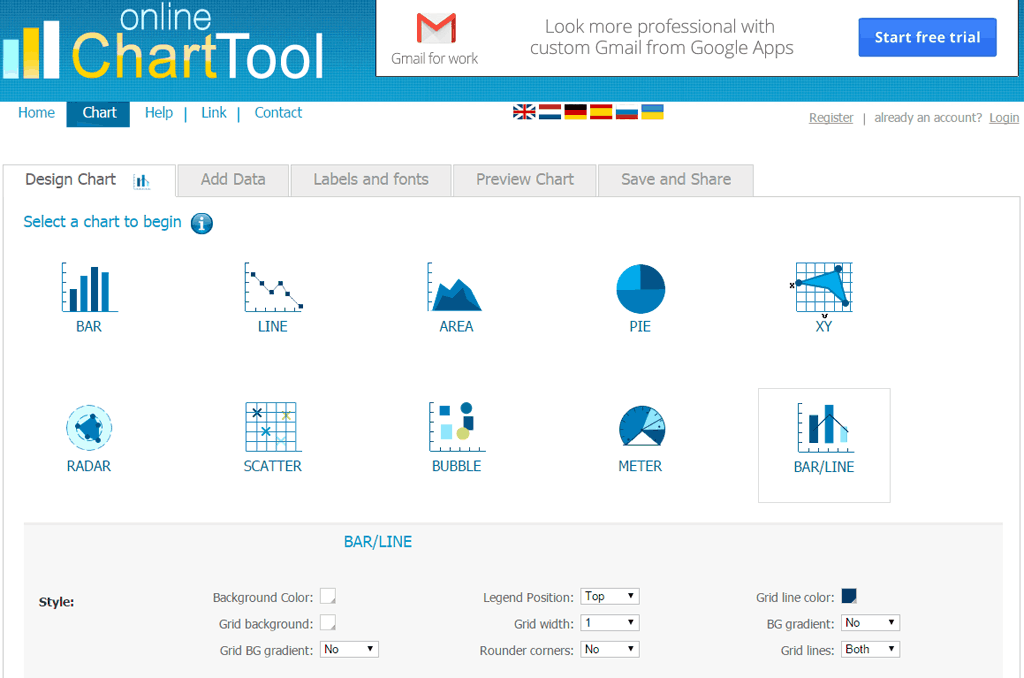1024x678 pixels.
Task: Pick the AREA chart icon
Action: (455, 287)
